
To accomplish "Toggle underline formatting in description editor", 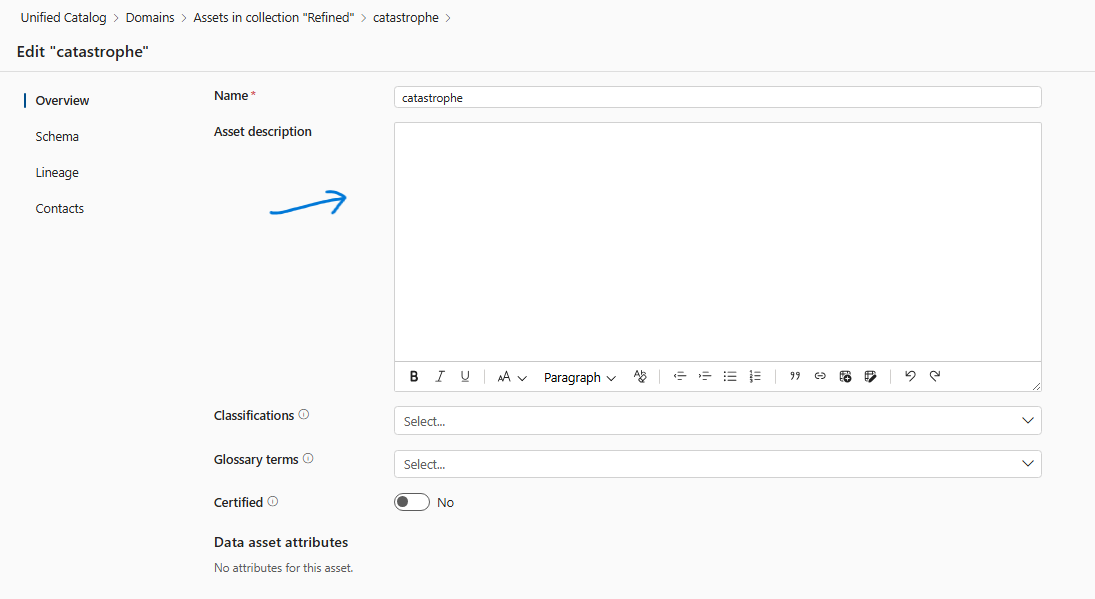I will tap(465, 376).
